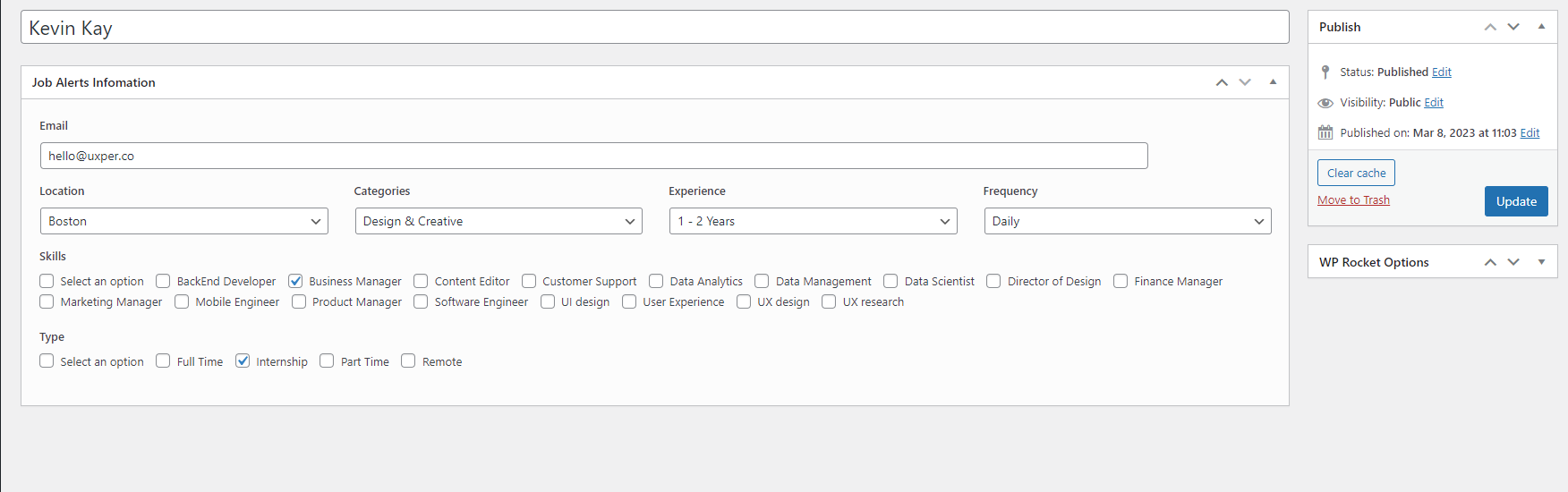
Task: Move Publish panel down arrow
Action: [x=1513, y=27]
